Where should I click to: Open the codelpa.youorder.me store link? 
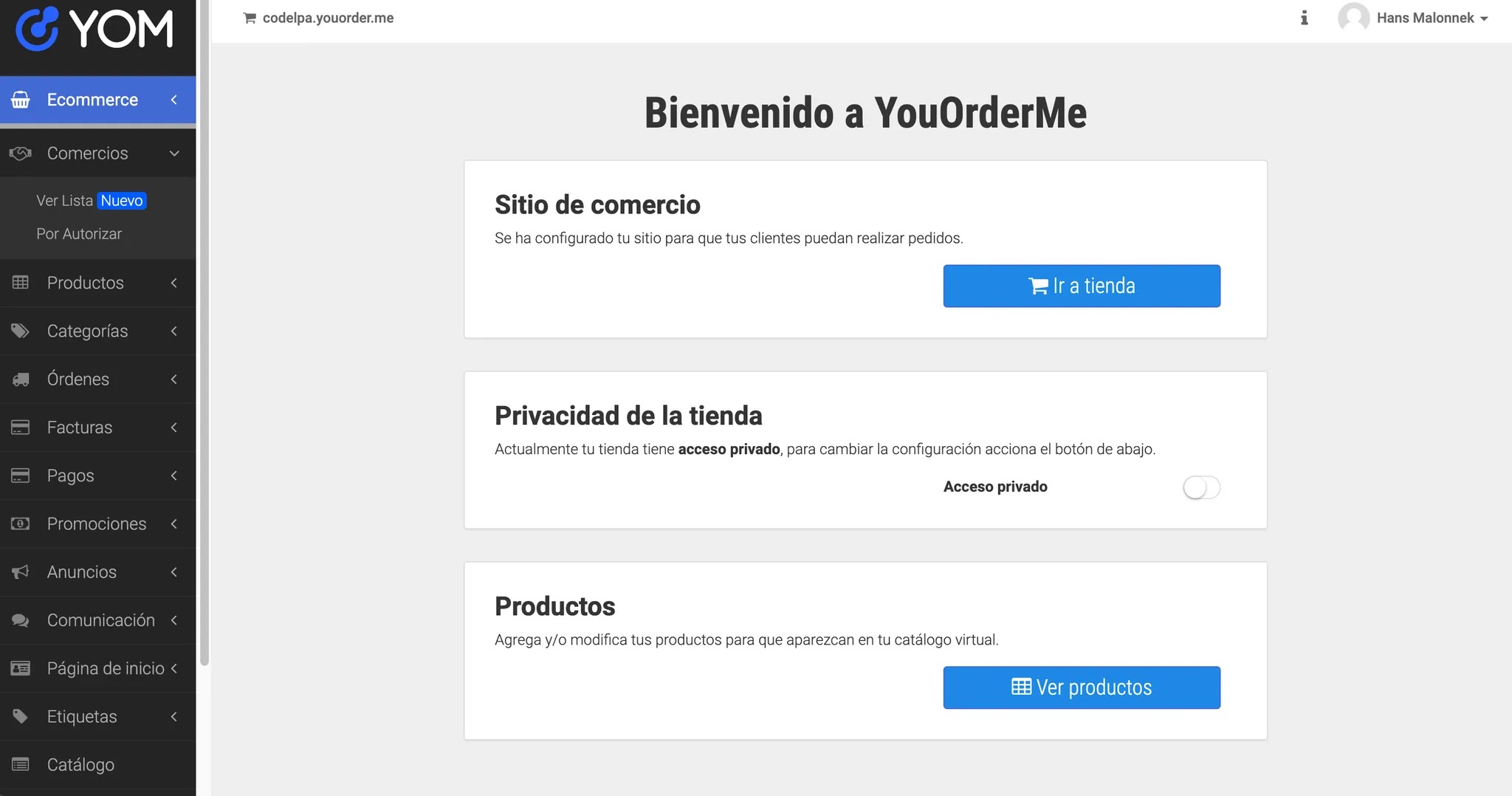click(x=328, y=18)
